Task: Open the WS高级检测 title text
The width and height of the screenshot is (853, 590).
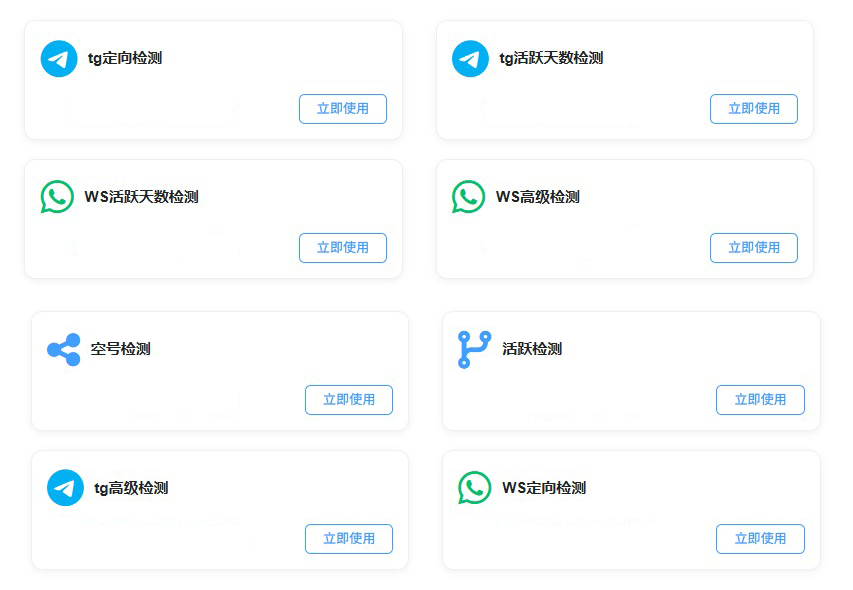Action: point(537,197)
